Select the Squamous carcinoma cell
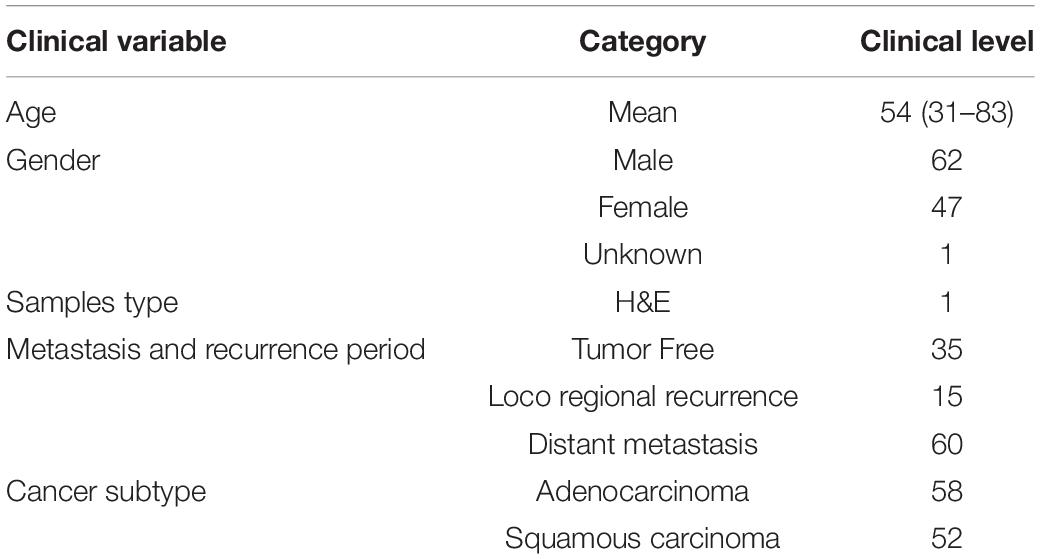The height and width of the screenshot is (559, 1040). point(643,539)
